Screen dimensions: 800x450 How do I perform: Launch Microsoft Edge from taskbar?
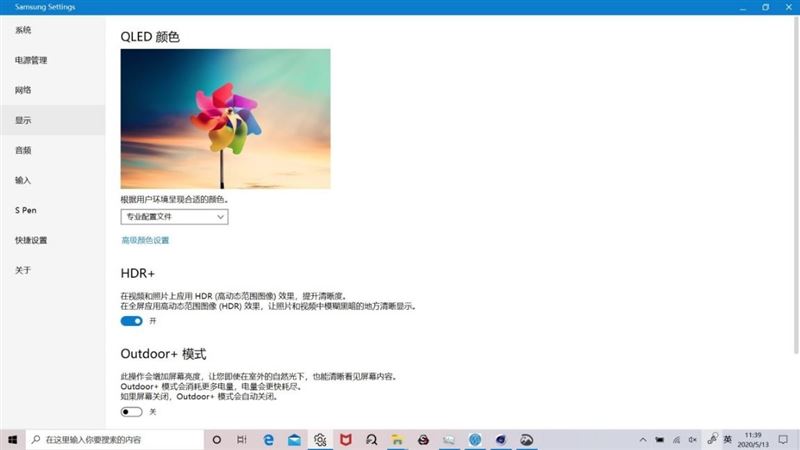(x=268, y=440)
